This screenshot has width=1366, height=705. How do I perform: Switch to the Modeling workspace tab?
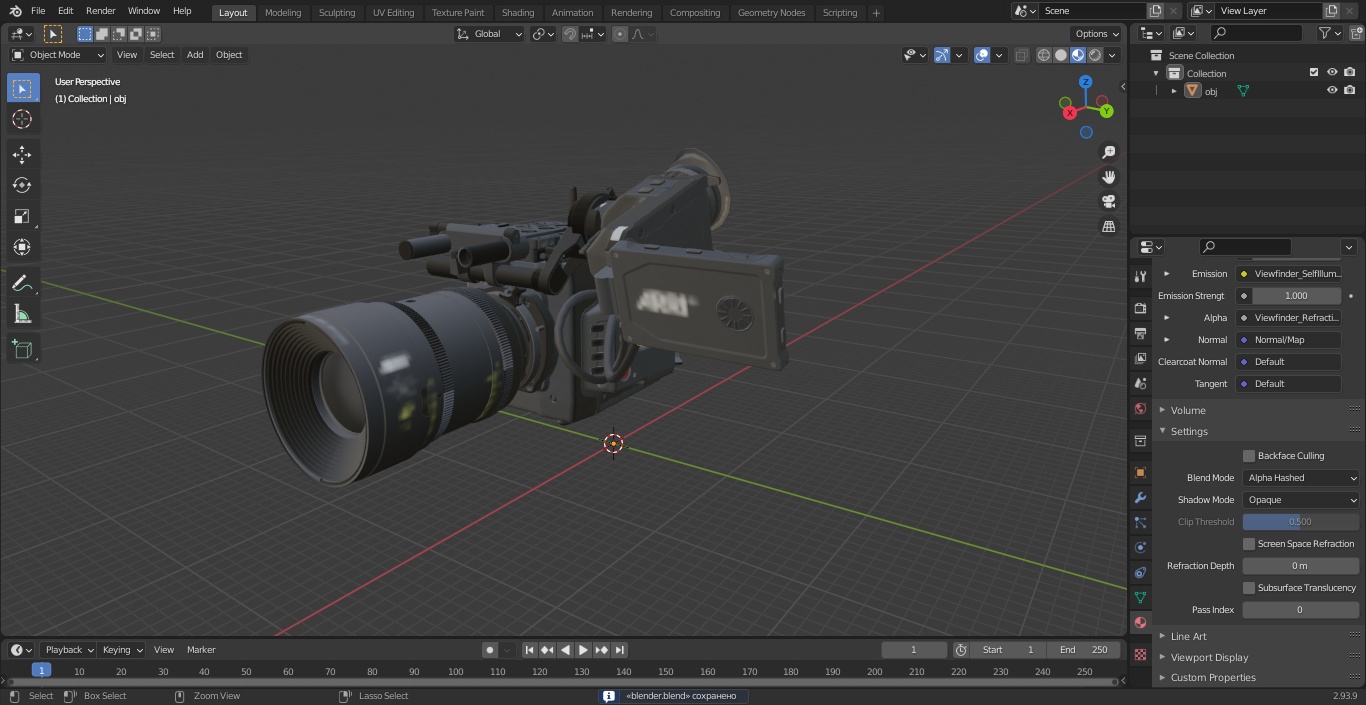pos(283,12)
